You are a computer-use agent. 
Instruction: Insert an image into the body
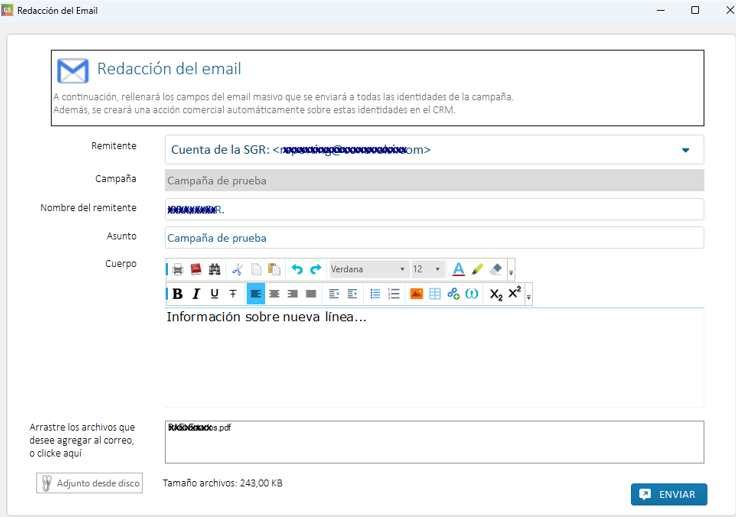tap(417, 294)
